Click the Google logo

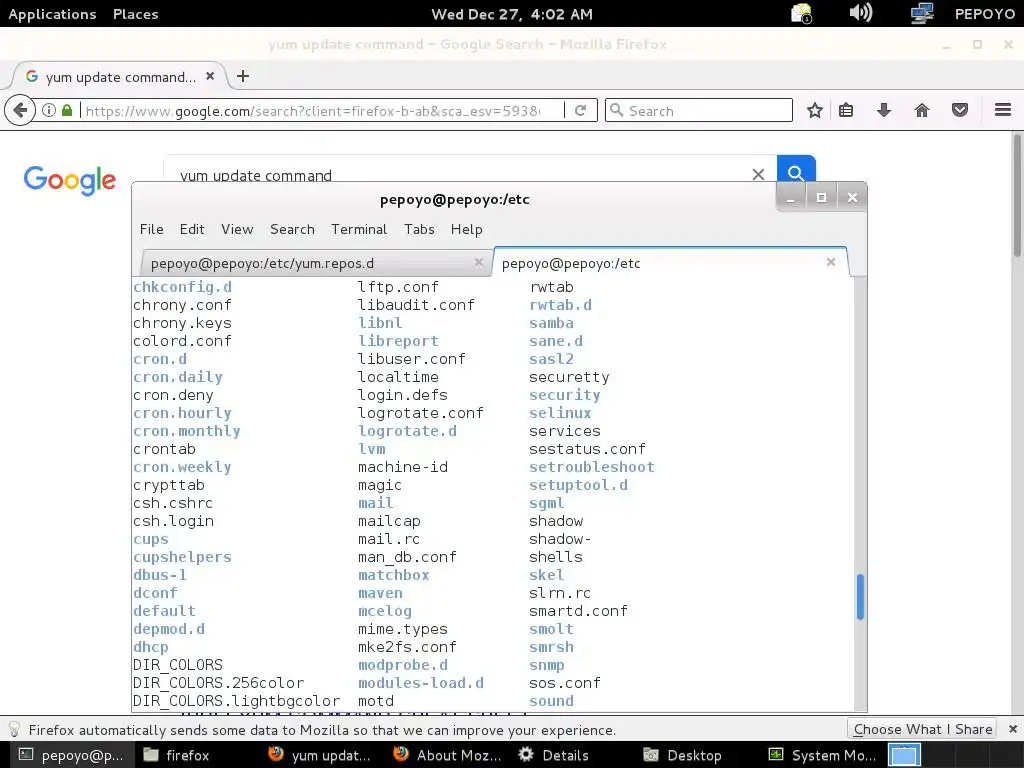(70, 180)
